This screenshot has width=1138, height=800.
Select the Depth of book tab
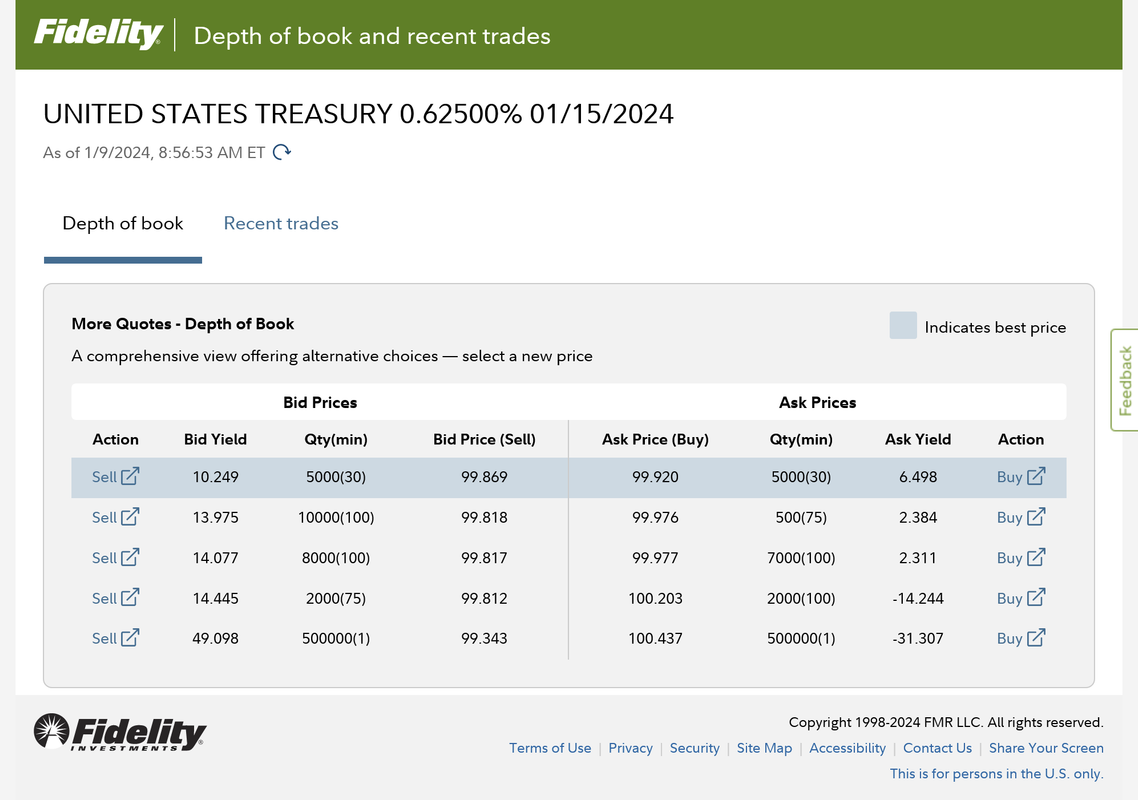click(123, 223)
